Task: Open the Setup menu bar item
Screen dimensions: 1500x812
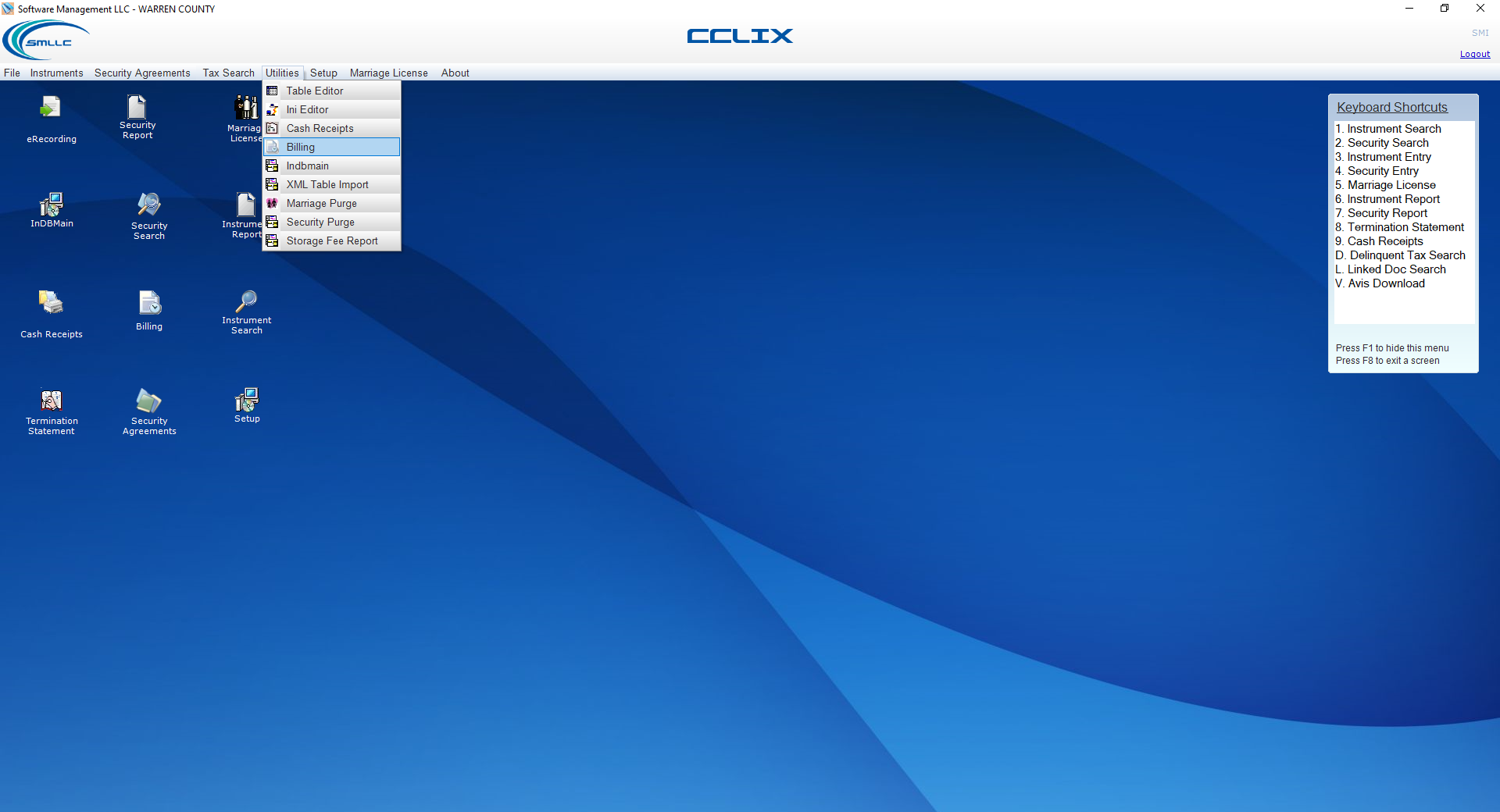Action: coord(323,73)
